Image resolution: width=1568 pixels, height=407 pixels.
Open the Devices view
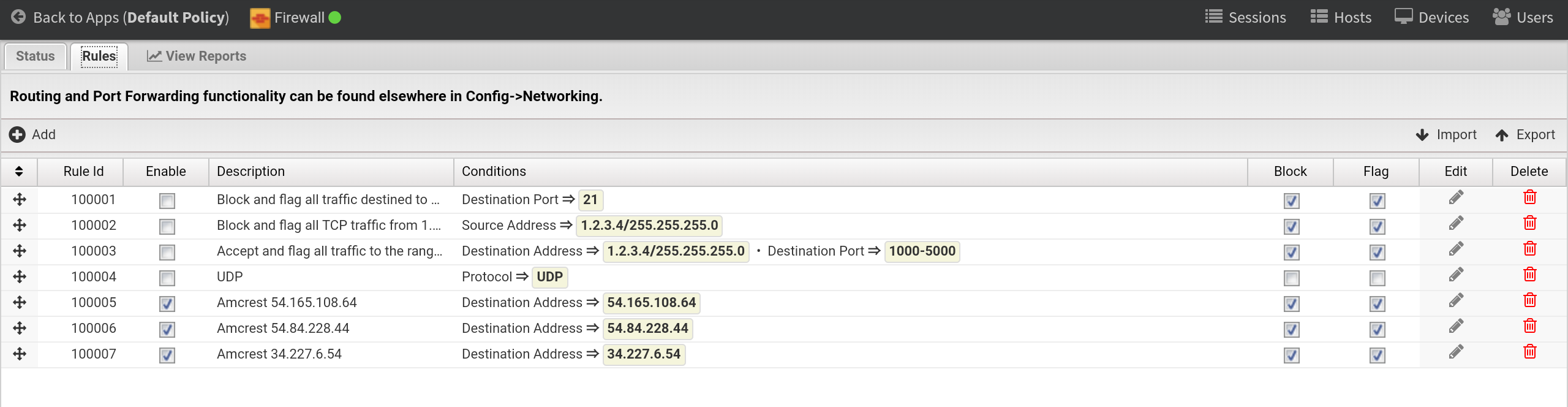pyautogui.click(x=1431, y=17)
